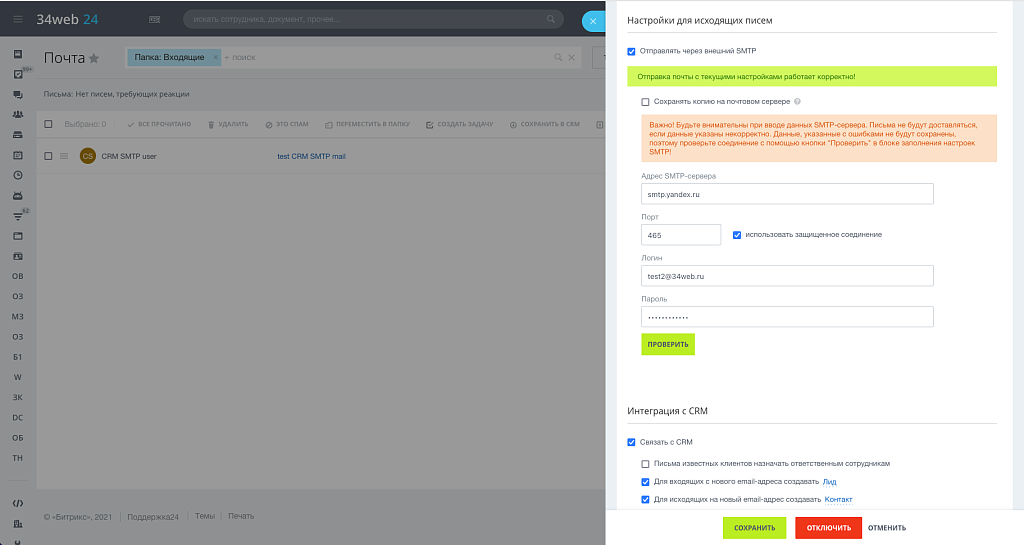1024x545 pixels.
Task: Open the chat messages sidebar icon
Action: pos(17,94)
